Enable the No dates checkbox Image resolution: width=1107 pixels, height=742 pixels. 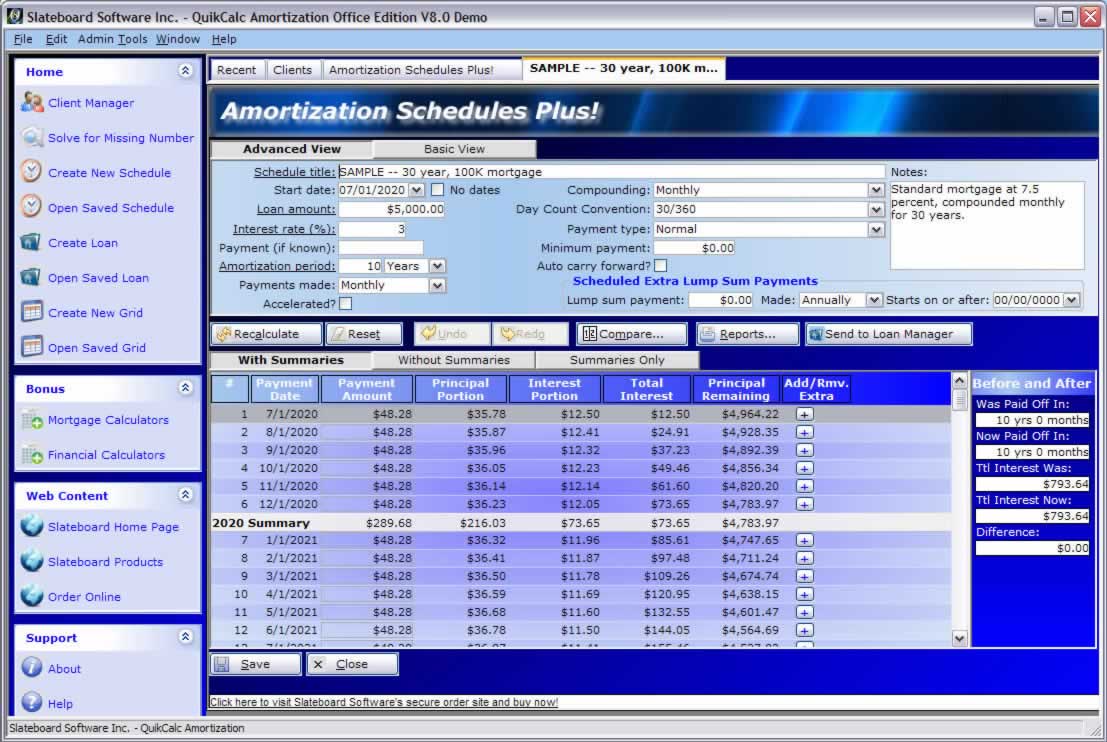(x=437, y=190)
